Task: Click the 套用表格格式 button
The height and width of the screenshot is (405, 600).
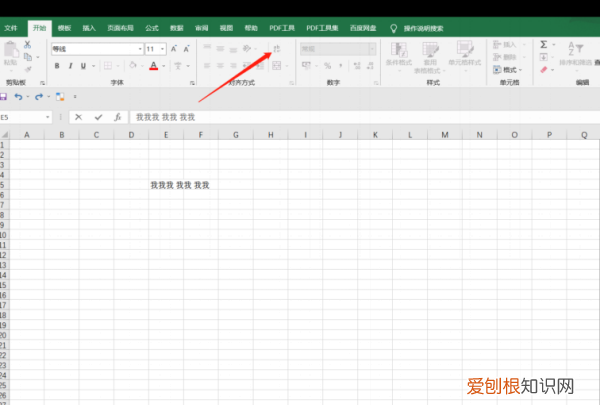Action: (x=430, y=57)
